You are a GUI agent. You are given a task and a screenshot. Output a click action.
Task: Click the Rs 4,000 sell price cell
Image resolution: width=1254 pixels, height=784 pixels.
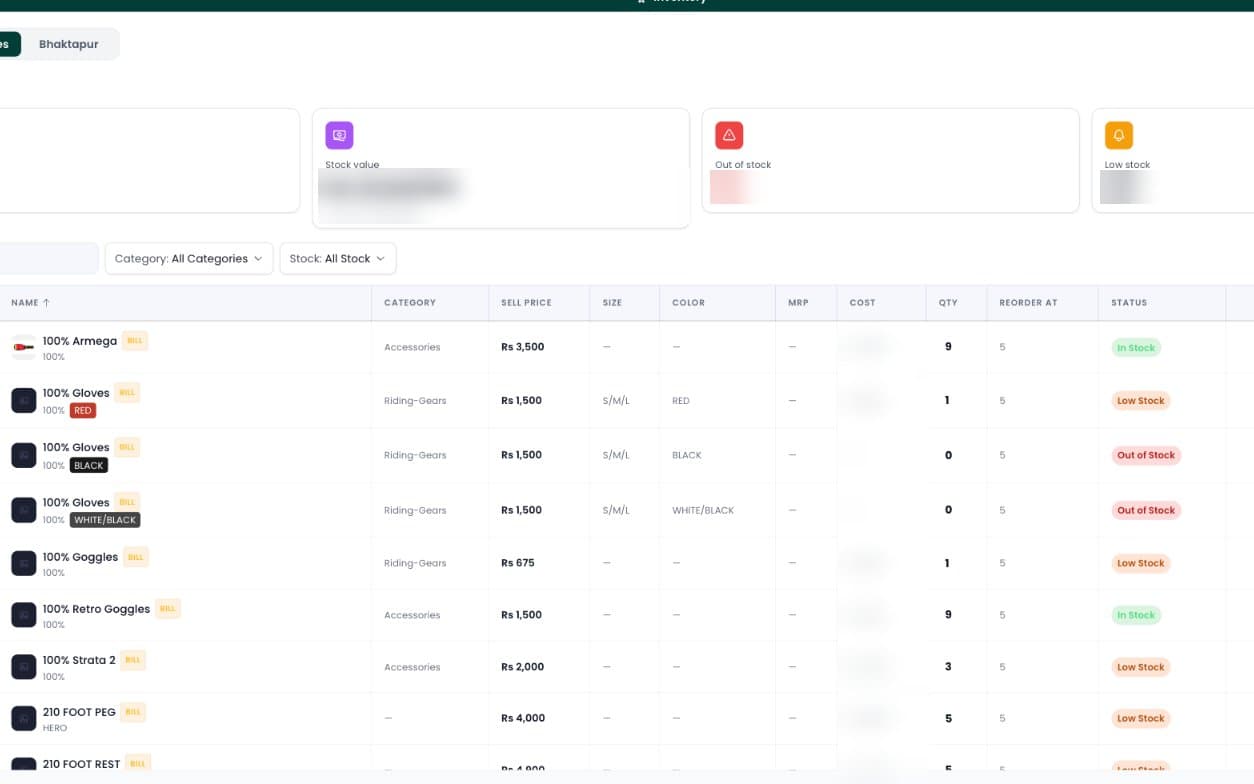point(523,718)
